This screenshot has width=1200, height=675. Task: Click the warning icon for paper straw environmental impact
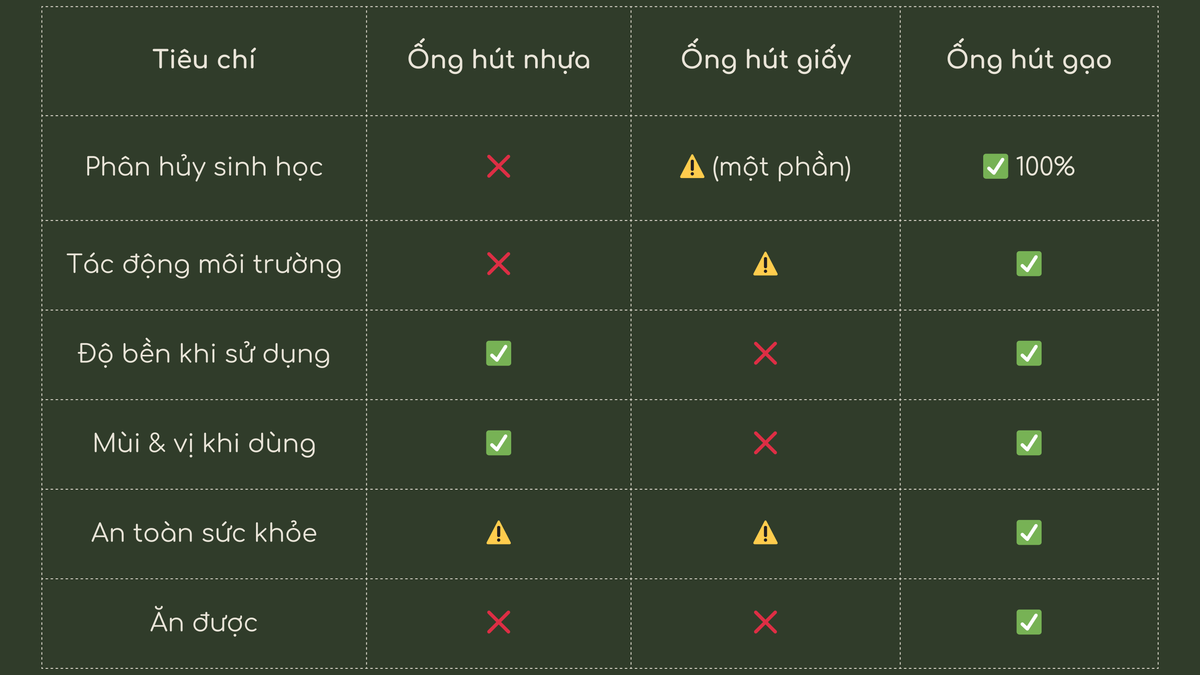point(765,264)
